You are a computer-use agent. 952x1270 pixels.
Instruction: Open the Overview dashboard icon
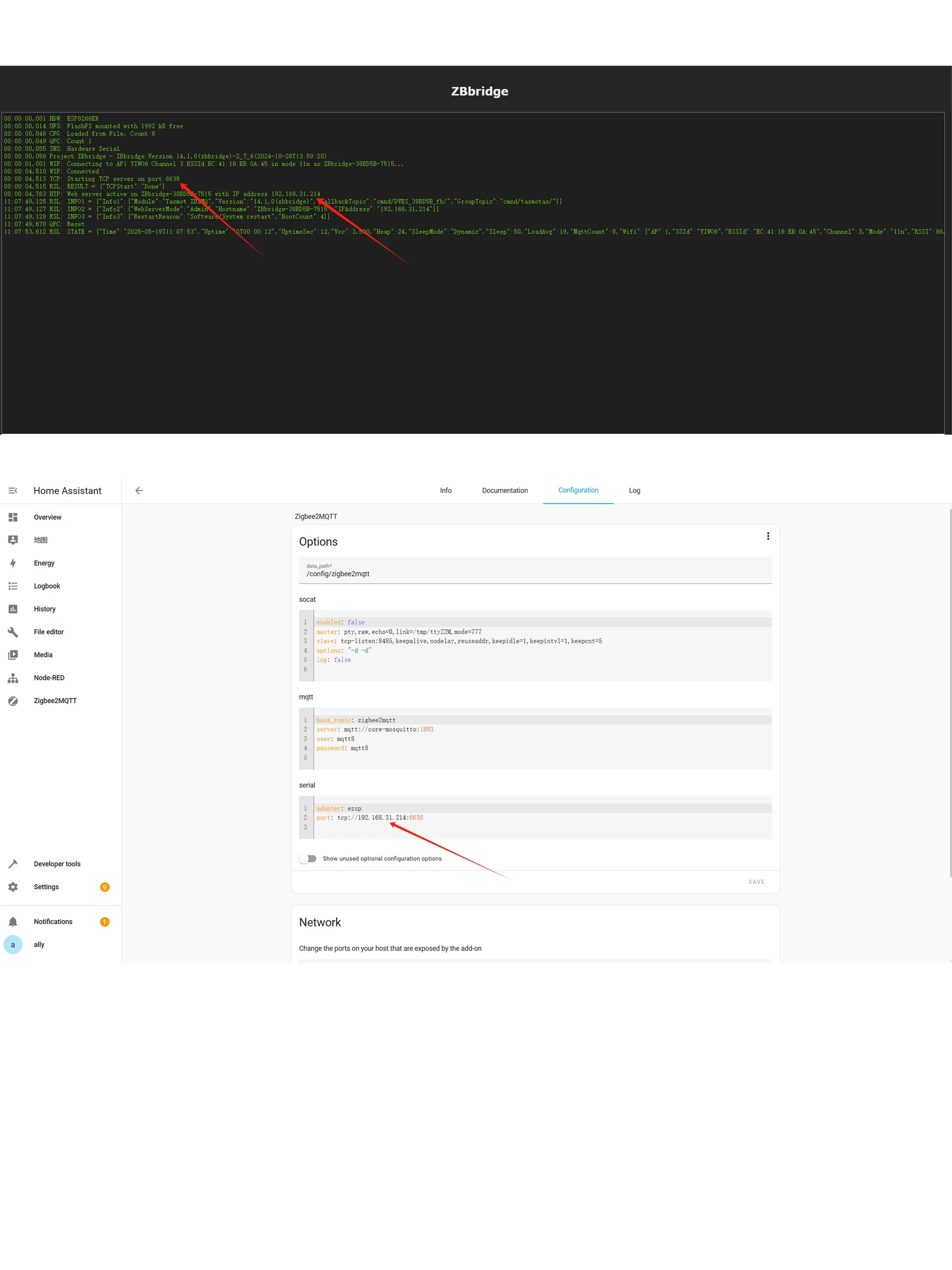pos(13,517)
